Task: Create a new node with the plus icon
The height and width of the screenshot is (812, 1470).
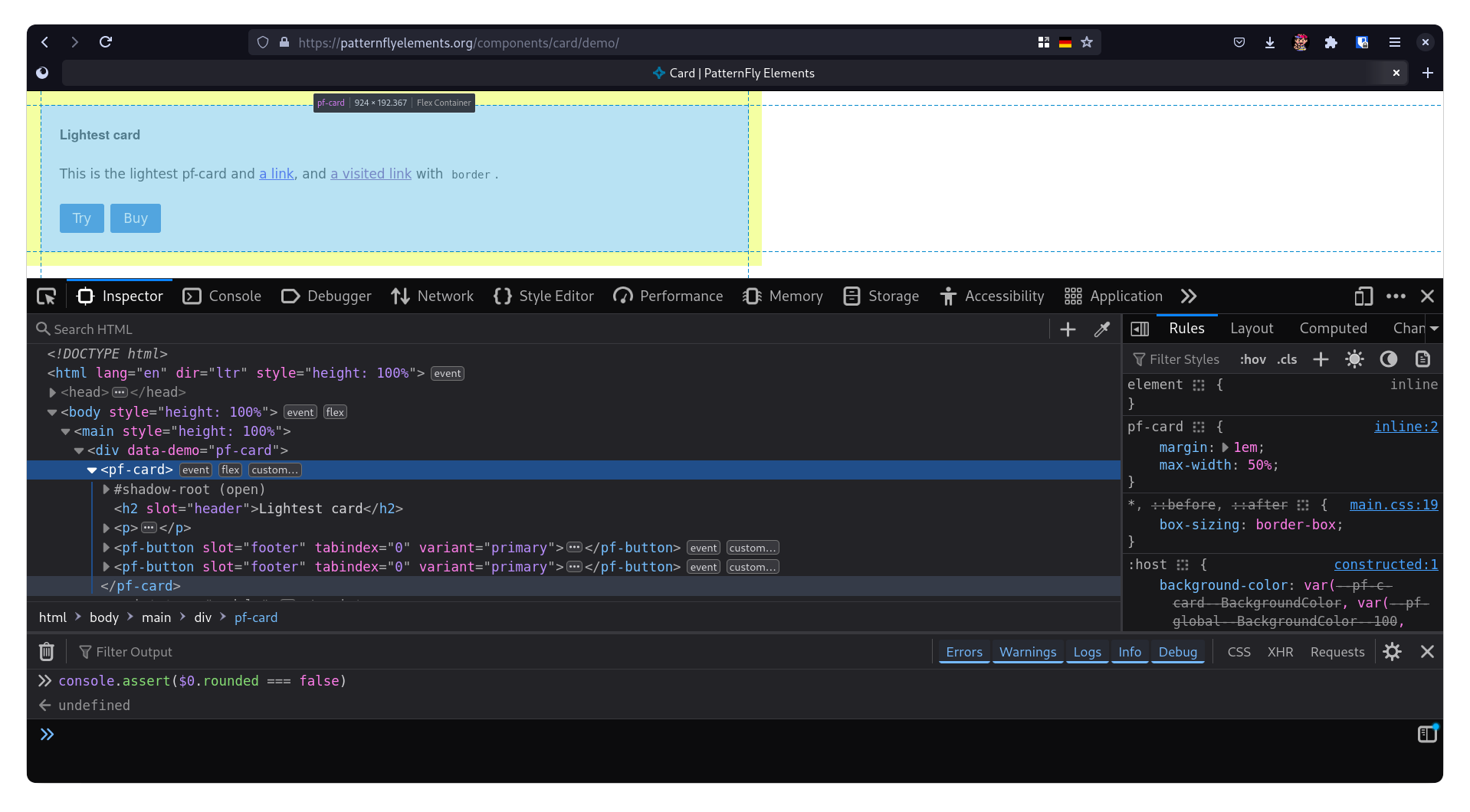Action: click(1068, 329)
